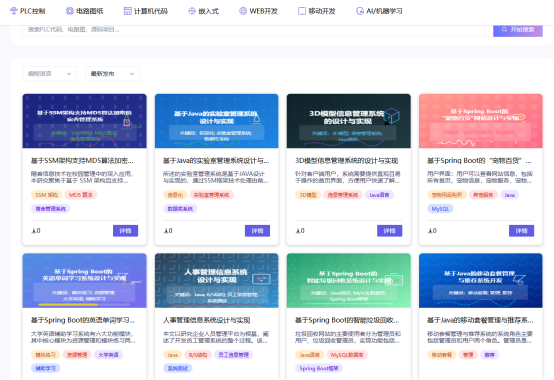The width and height of the screenshot is (554, 380).
Task: Open title 基于Spring Boot的"宠物百货"...
Action: [479, 161]
